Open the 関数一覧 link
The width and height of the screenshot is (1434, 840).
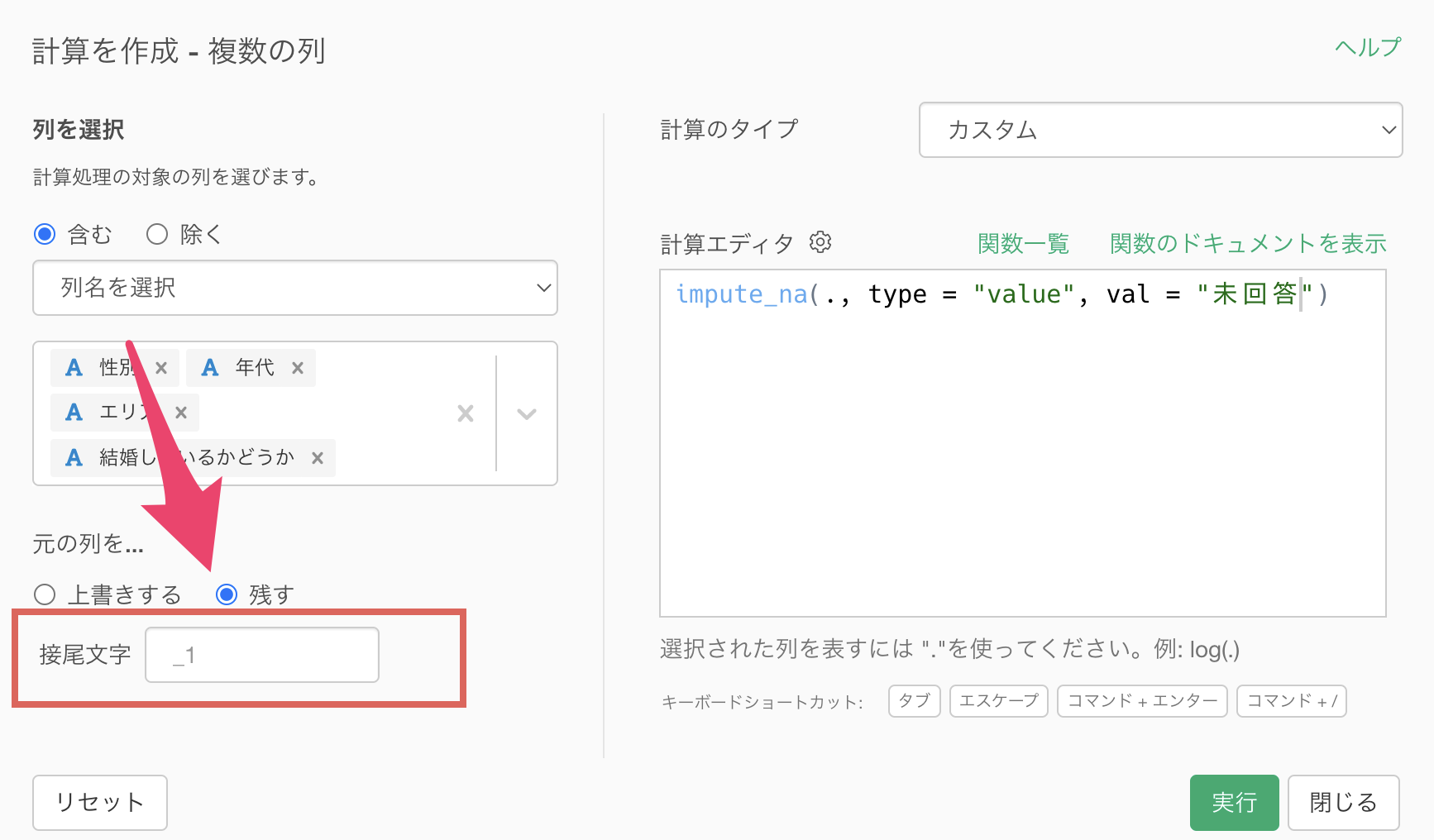click(1023, 244)
